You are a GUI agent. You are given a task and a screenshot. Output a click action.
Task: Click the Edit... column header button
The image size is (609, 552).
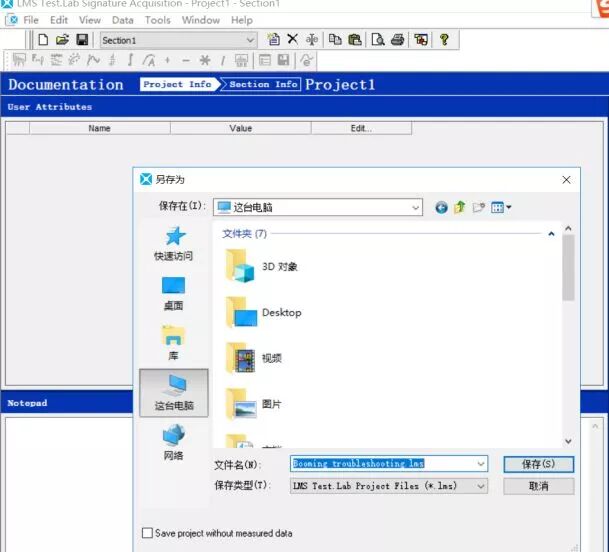coord(361,128)
